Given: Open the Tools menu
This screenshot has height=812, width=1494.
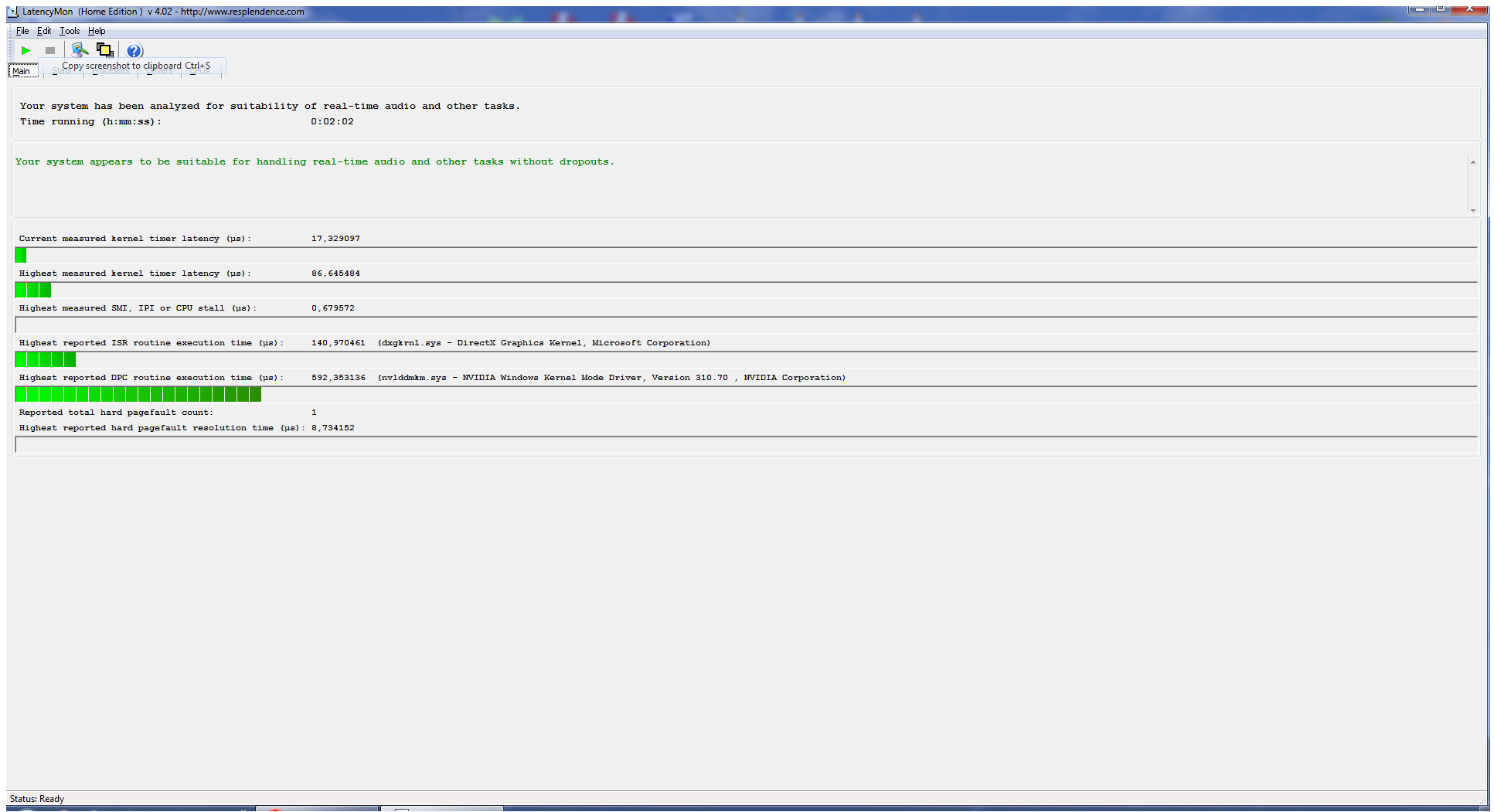Looking at the screenshot, I should 70,31.
